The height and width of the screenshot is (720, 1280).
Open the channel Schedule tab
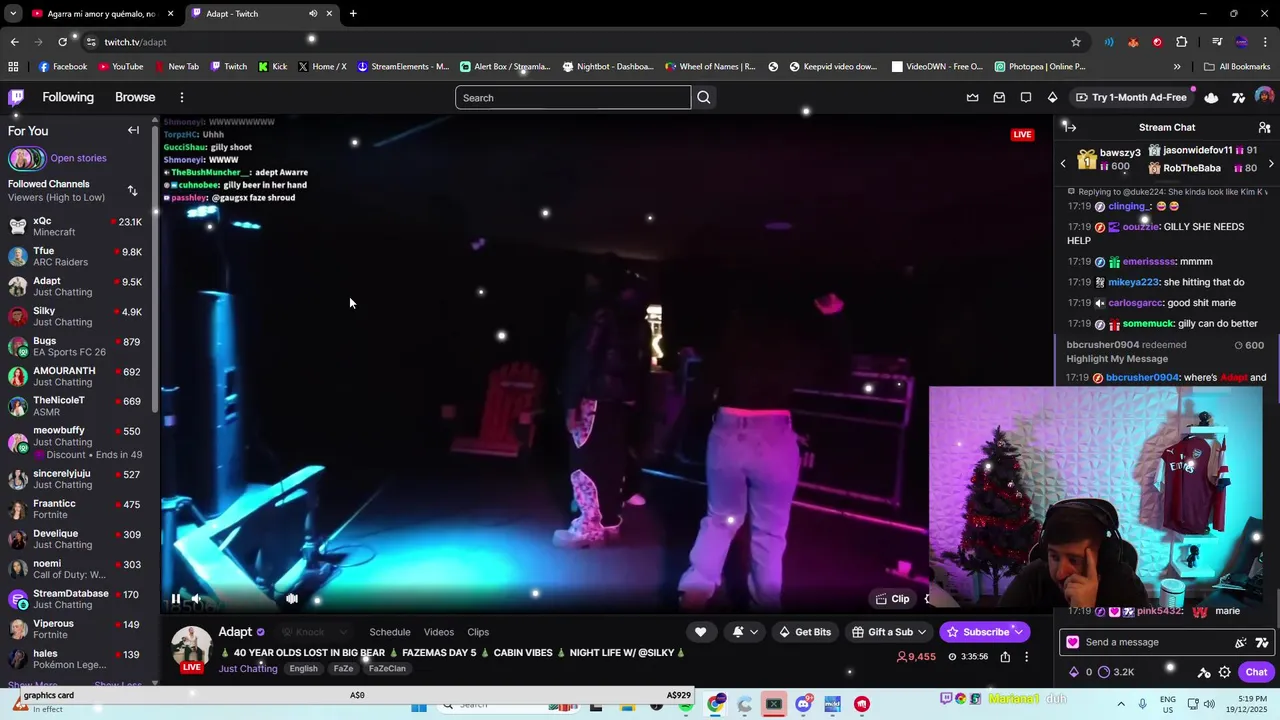tap(390, 632)
